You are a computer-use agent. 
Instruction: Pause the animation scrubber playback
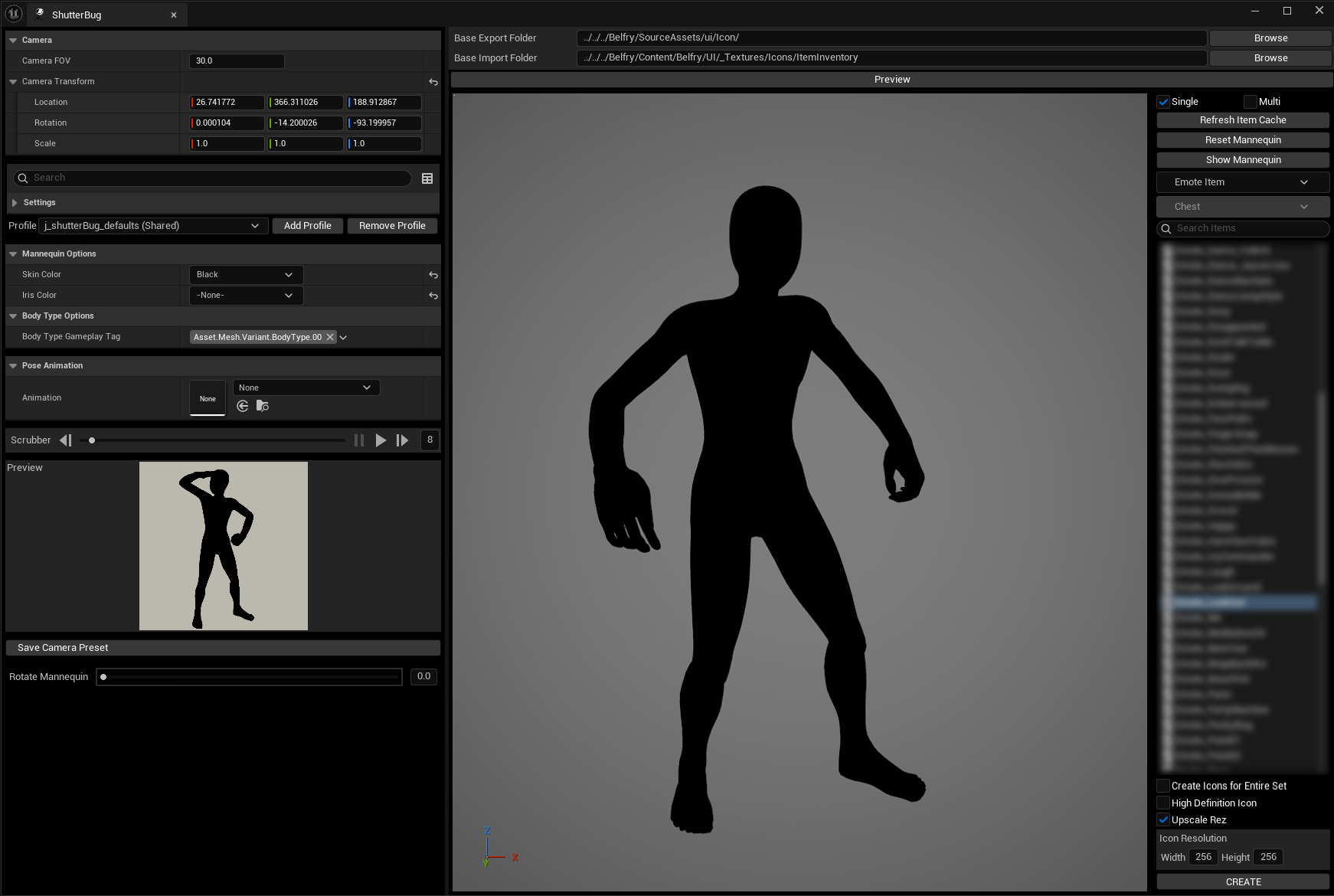358,440
